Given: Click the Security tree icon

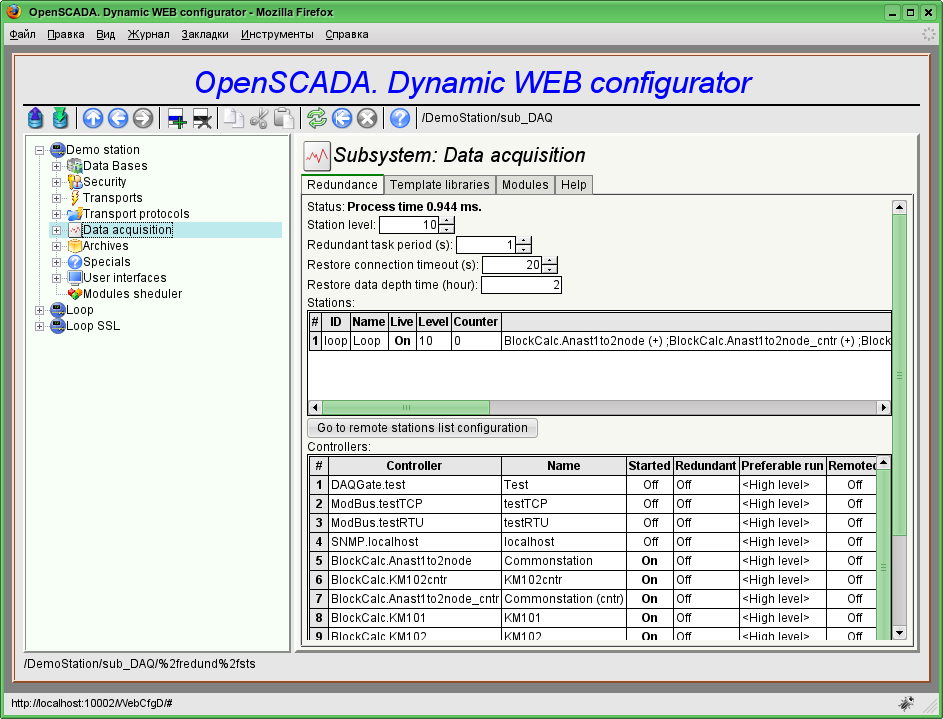Looking at the screenshot, I should click(75, 182).
